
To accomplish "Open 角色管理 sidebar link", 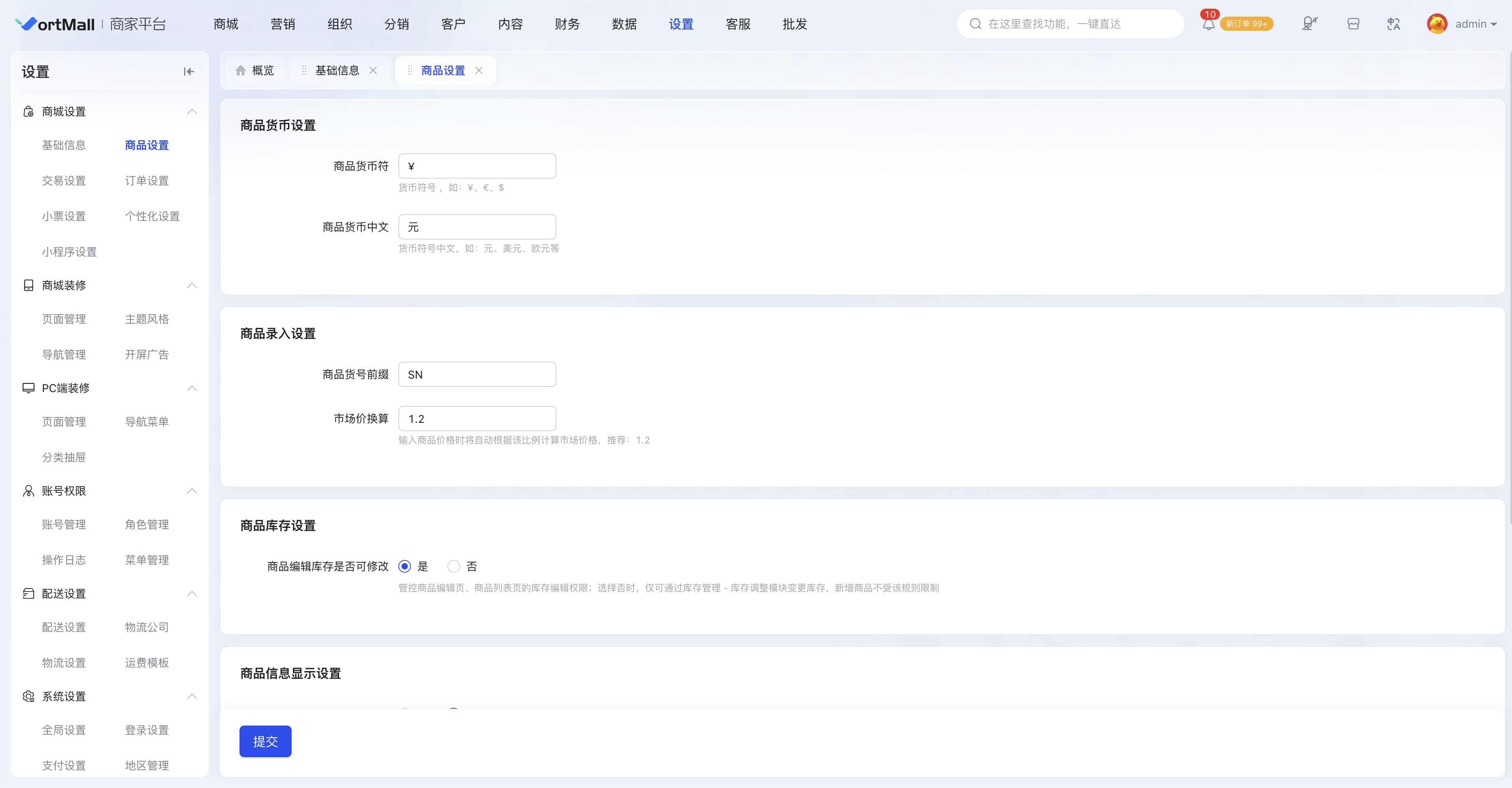I will click(x=147, y=524).
